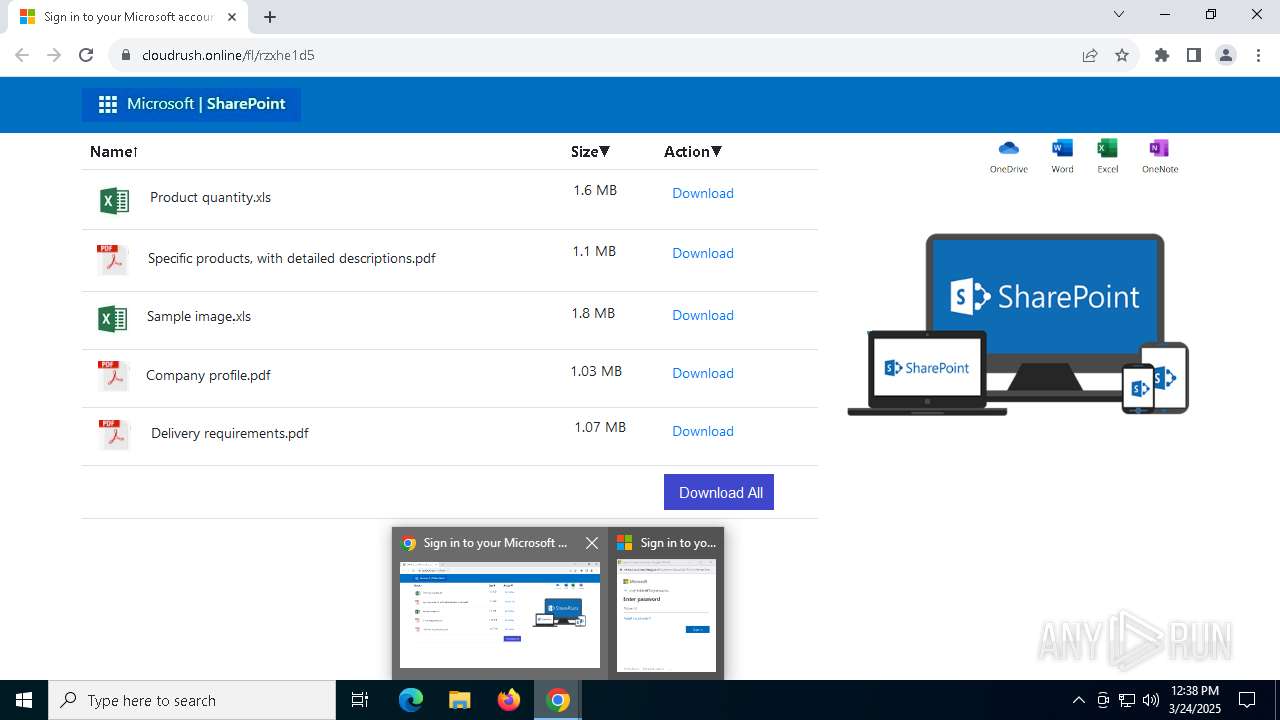
Task: Click the OneDrive cloud icon
Action: [x=1009, y=148]
